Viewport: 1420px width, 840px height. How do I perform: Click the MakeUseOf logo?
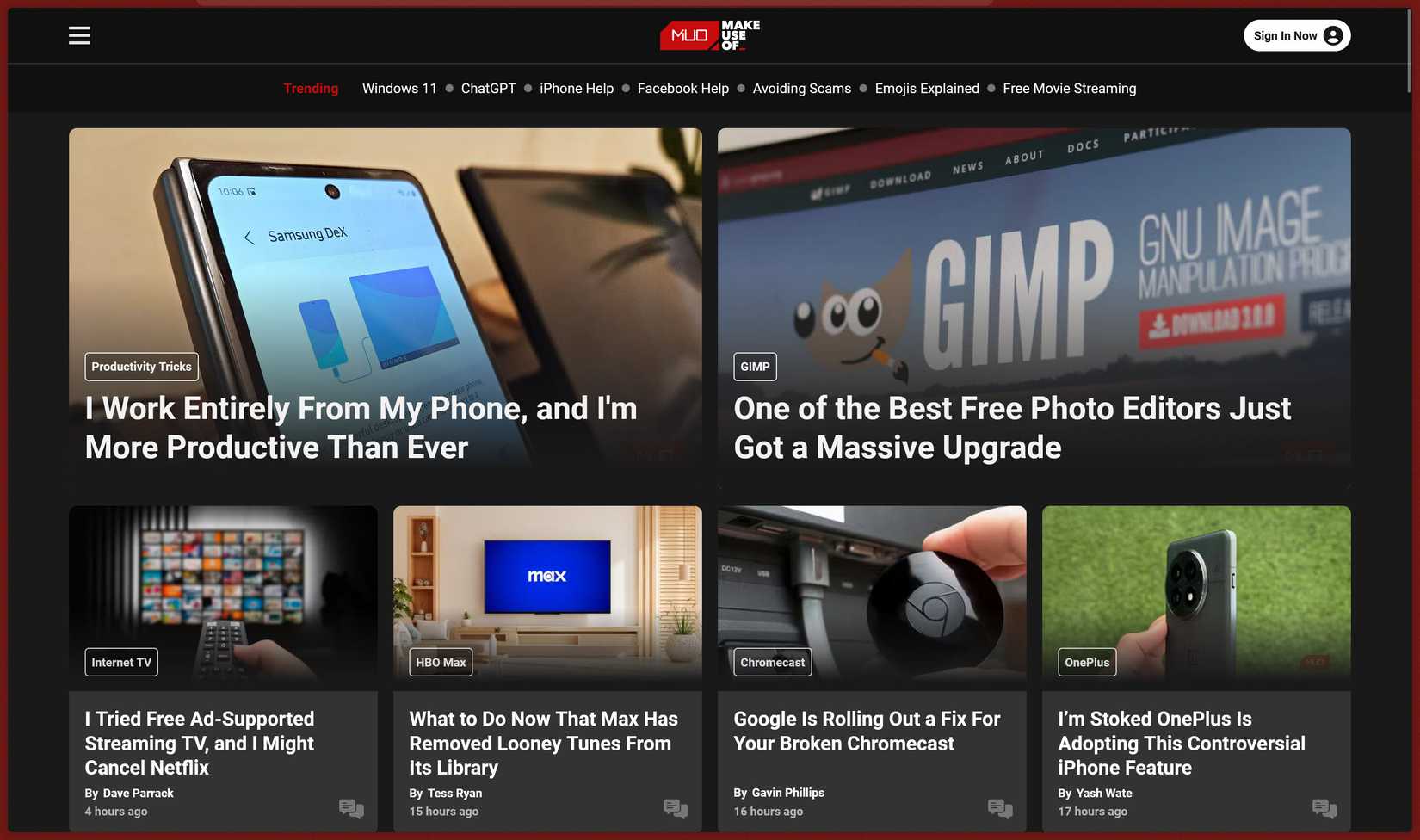click(x=709, y=35)
